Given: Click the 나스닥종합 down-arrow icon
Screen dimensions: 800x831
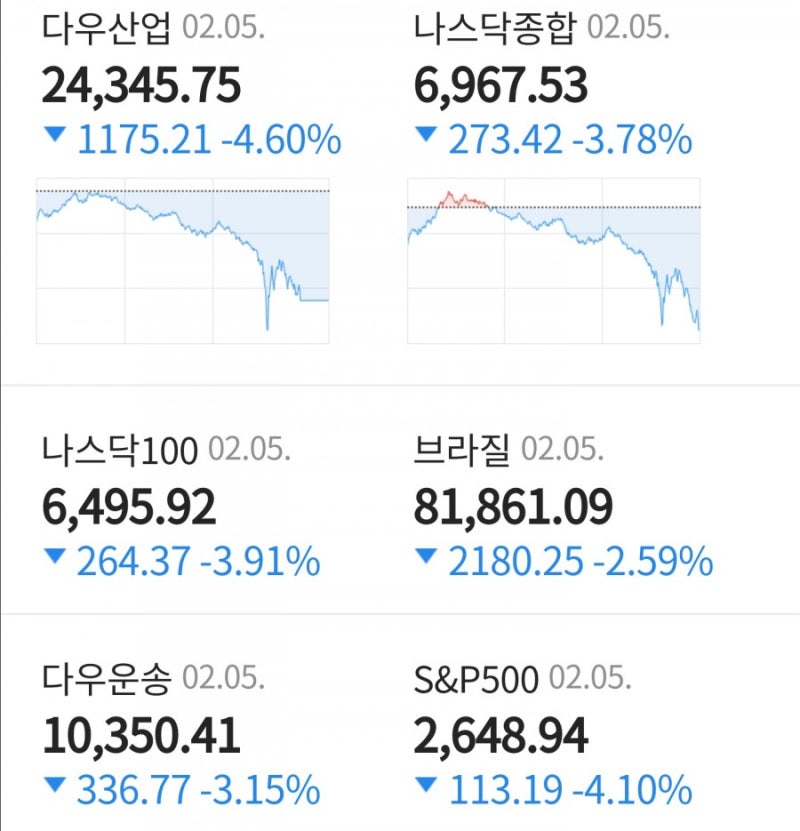Looking at the screenshot, I should pos(427,134).
